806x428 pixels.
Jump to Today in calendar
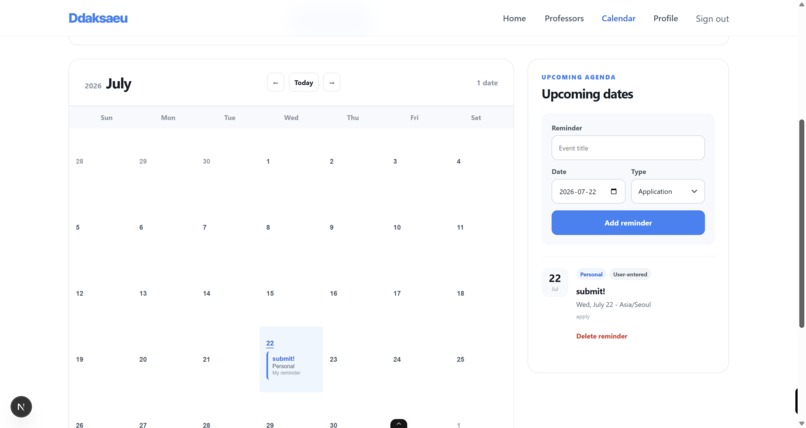304,83
